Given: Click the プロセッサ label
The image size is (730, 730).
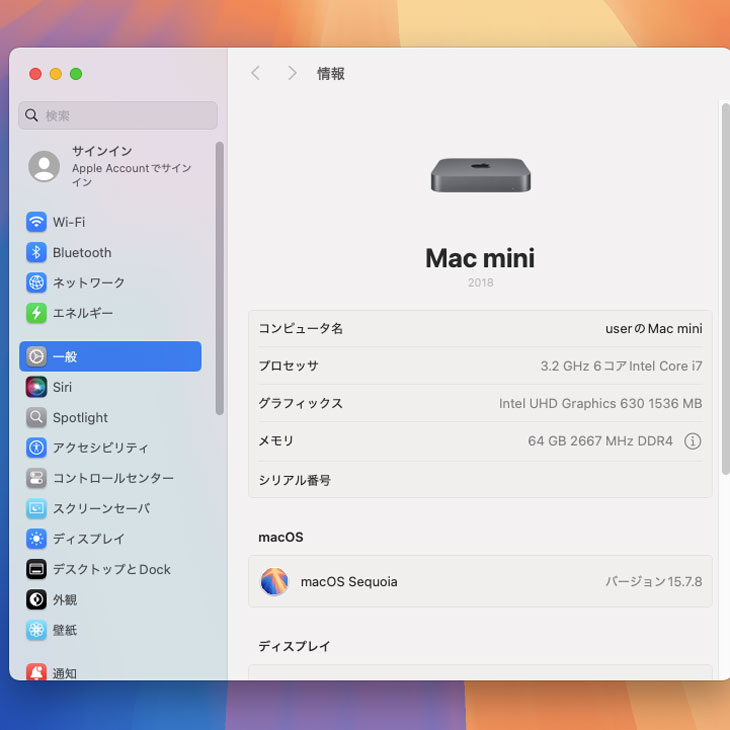Looking at the screenshot, I should pos(289,366).
